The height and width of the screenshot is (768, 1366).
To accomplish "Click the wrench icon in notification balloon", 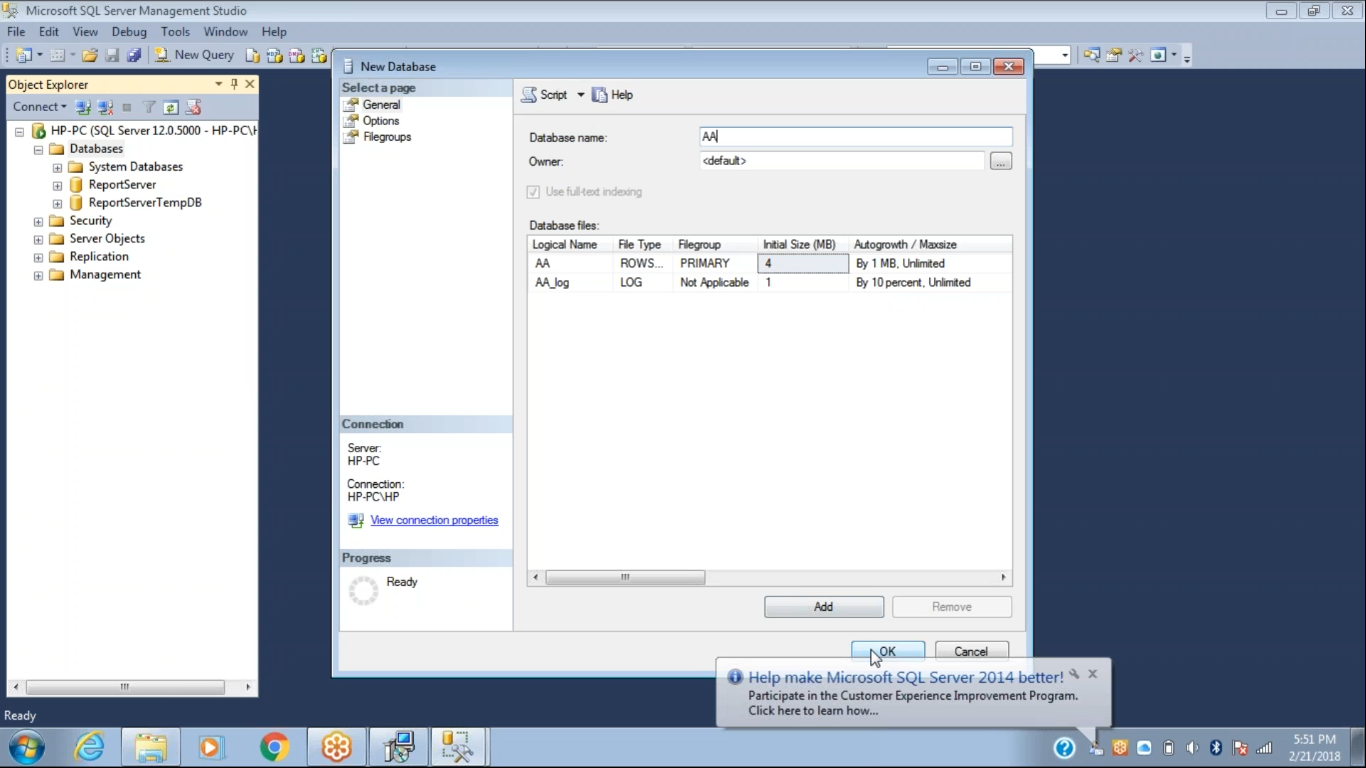I will (1074, 674).
